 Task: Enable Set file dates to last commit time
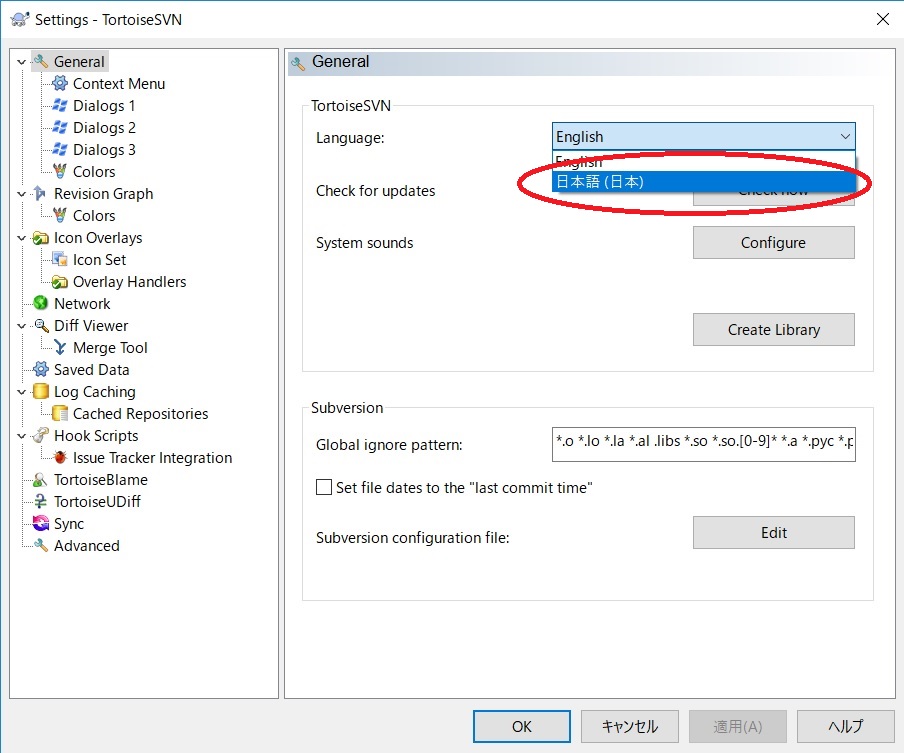coord(324,487)
